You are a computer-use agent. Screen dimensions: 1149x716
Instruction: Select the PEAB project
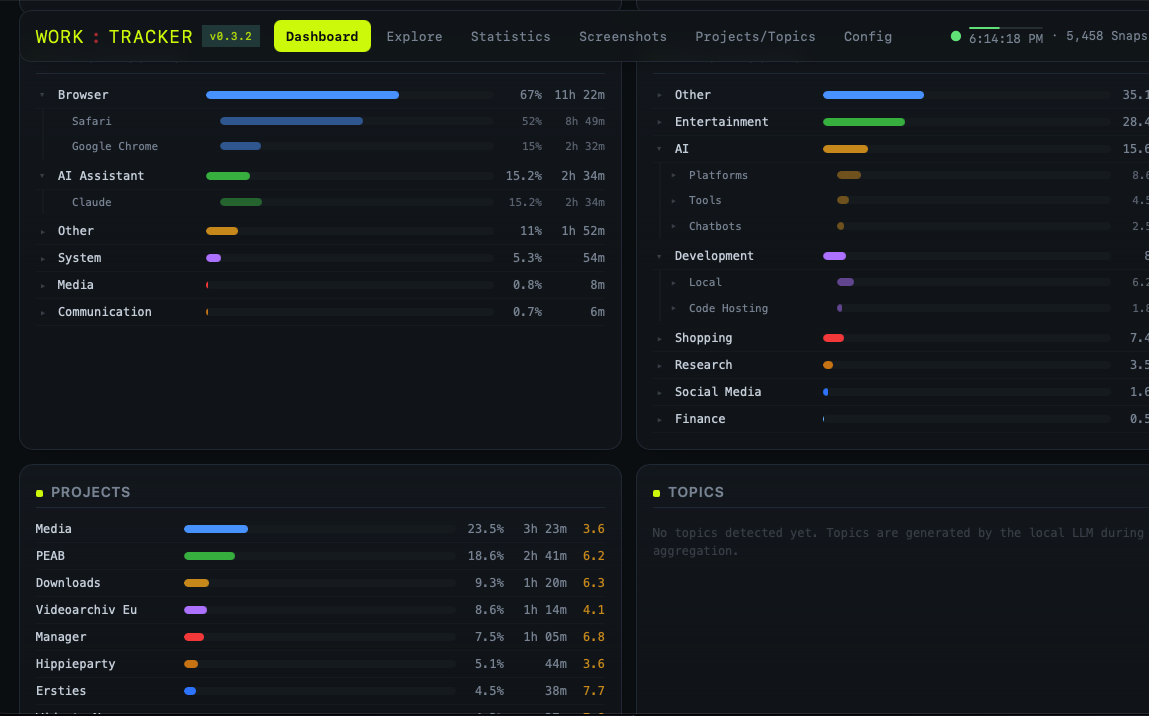[x=320, y=556]
